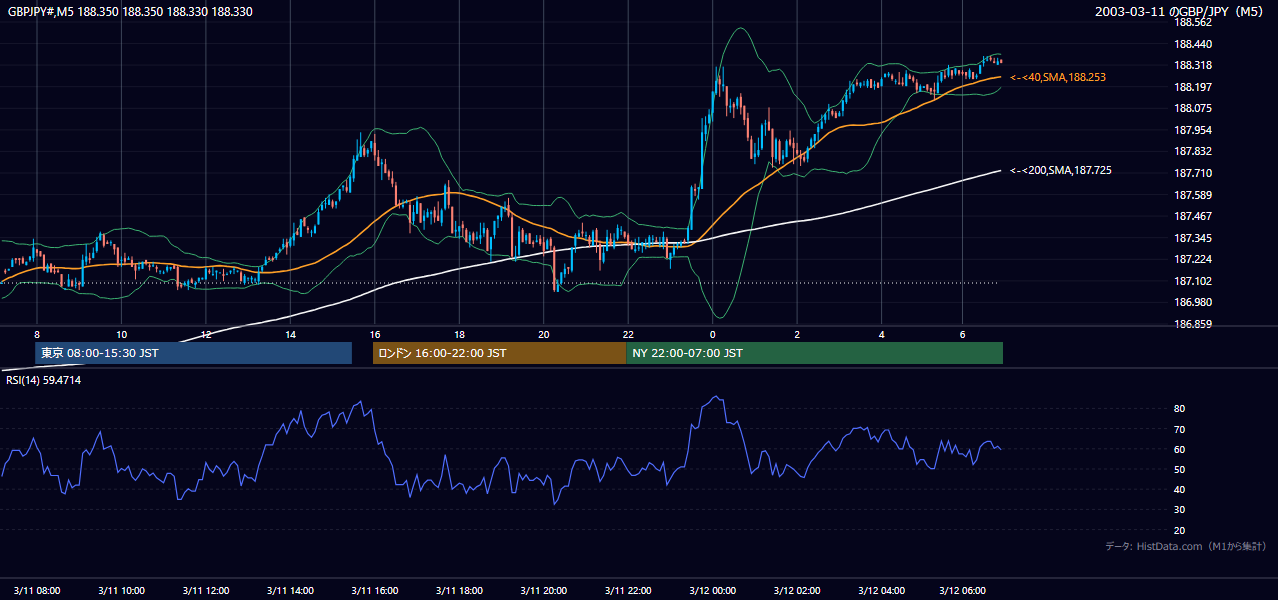Image resolution: width=1278 pixels, height=600 pixels.
Task: Click the price chart's hour label 14
Action: 290,334
